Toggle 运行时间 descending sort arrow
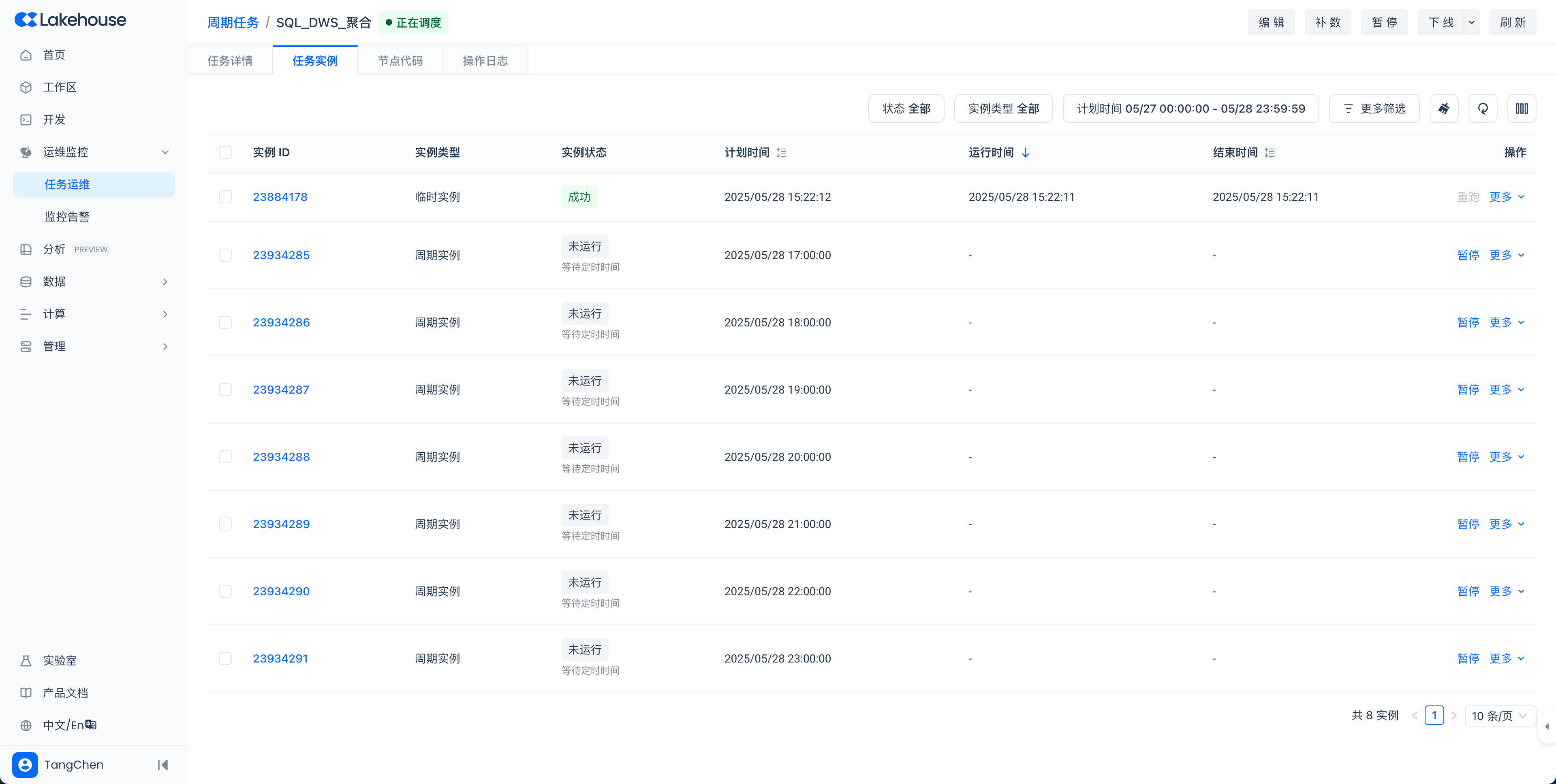This screenshot has height=784, width=1556. pos(1025,153)
